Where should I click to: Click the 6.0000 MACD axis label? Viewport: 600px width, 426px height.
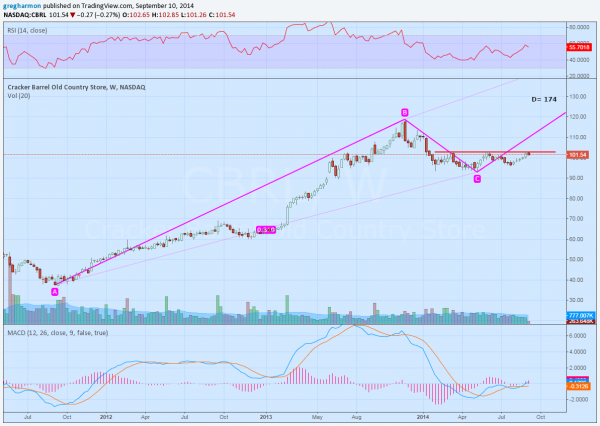pyautogui.click(x=579, y=335)
